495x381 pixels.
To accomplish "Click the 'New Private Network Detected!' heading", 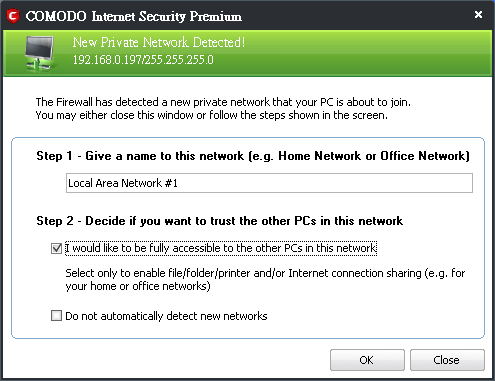I will pos(159,42).
